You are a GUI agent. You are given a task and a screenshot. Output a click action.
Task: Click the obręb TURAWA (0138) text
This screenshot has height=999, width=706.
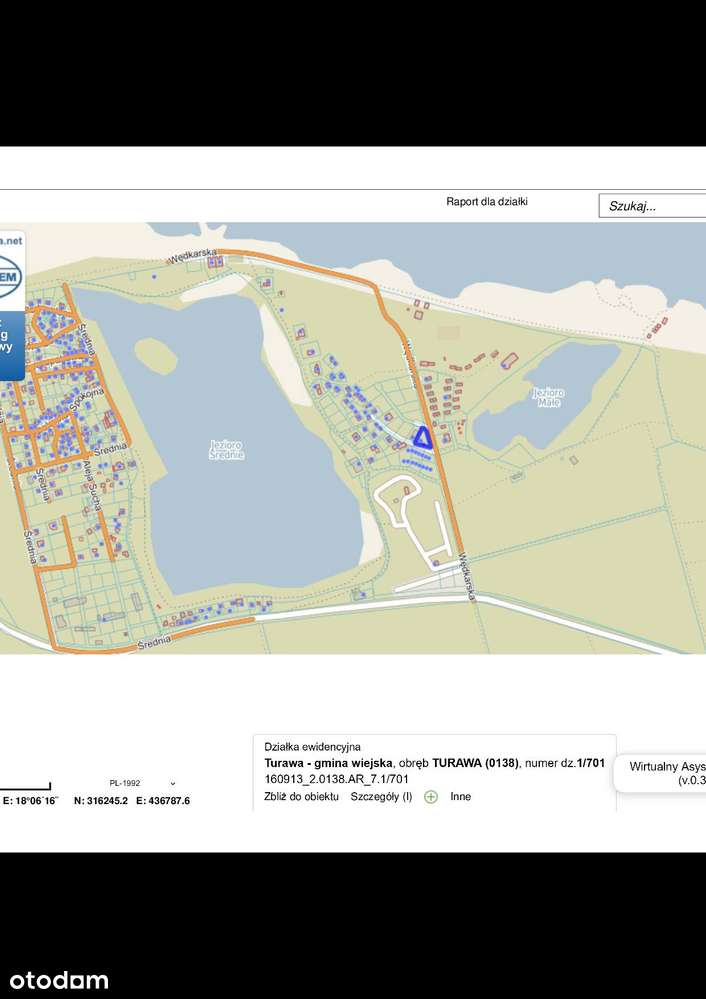click(459, 763)
